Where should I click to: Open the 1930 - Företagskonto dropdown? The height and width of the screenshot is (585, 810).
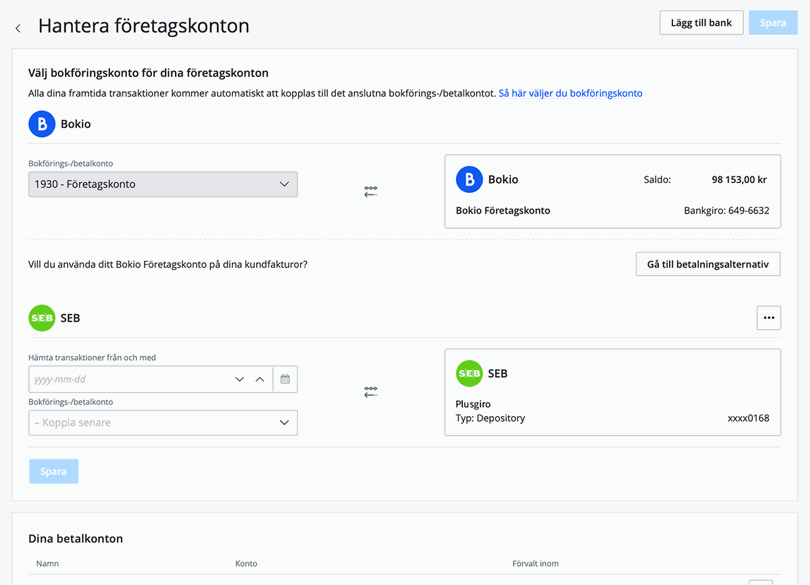tap(163, 184)
